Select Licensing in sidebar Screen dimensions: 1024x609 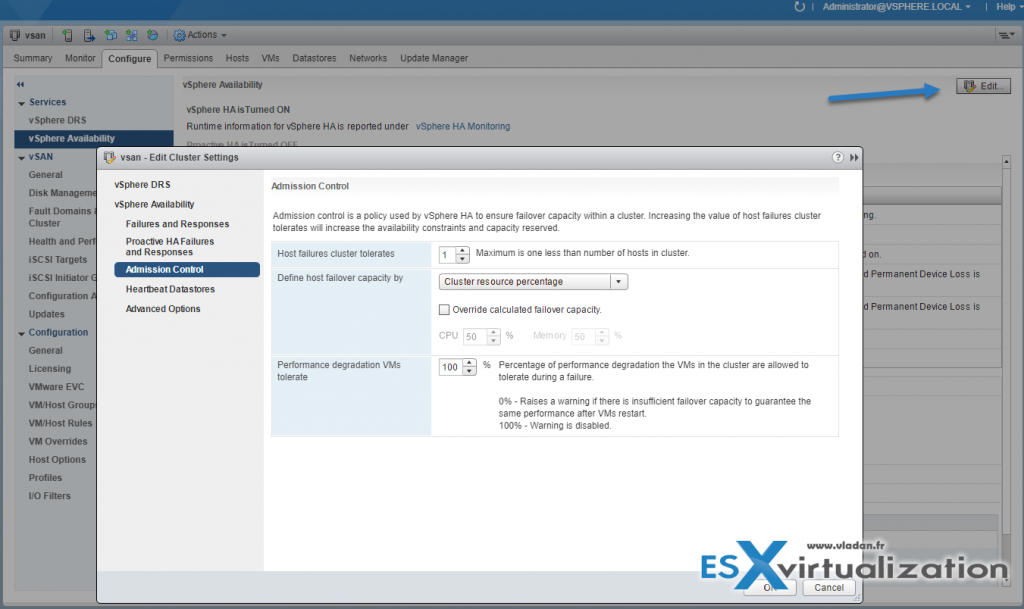click(x=50, y=369)
